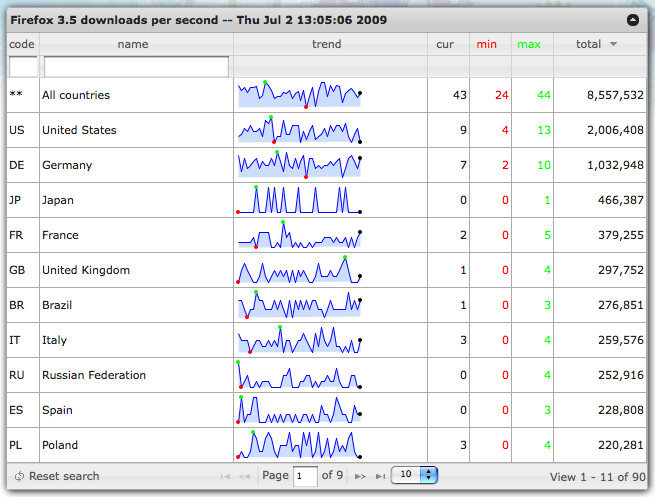Click the total value 1,032,948
Screen dimensions: 655x497
[x=615, y=165]
